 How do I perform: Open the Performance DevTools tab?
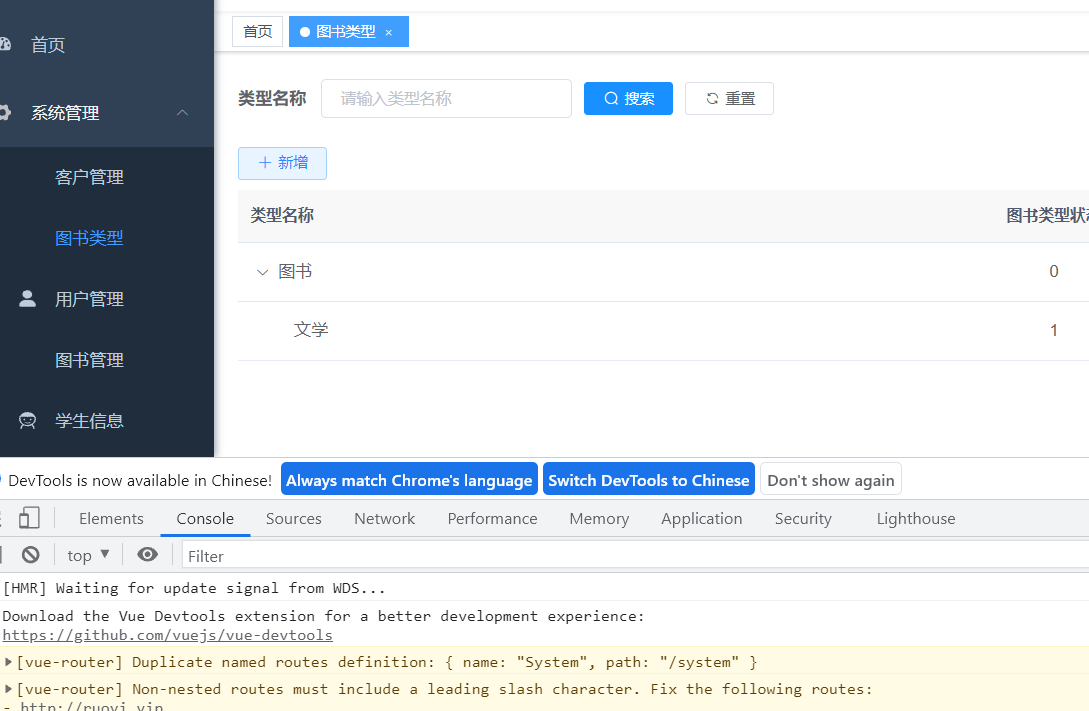(x=492, y=519)
